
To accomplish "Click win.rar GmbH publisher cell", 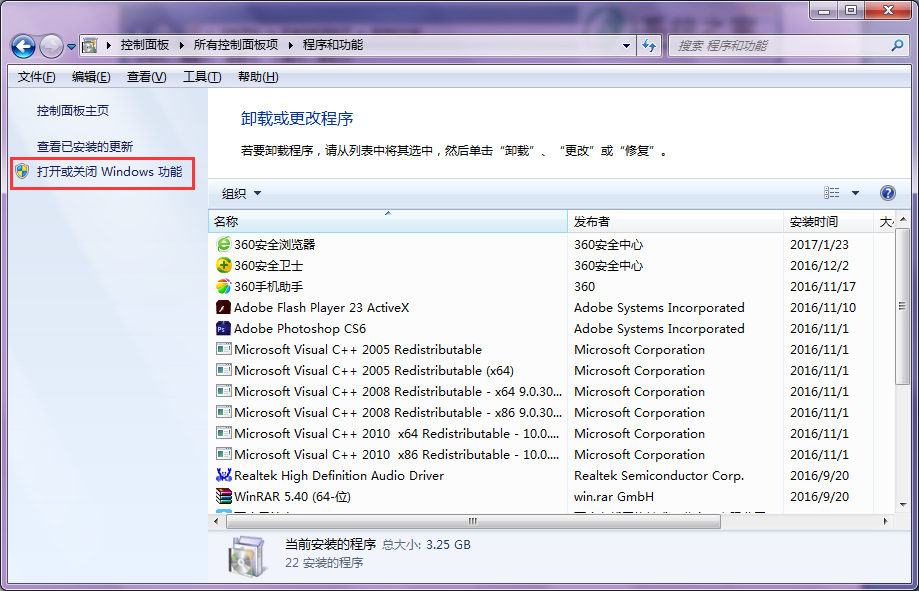I will (x=614, y=497).
